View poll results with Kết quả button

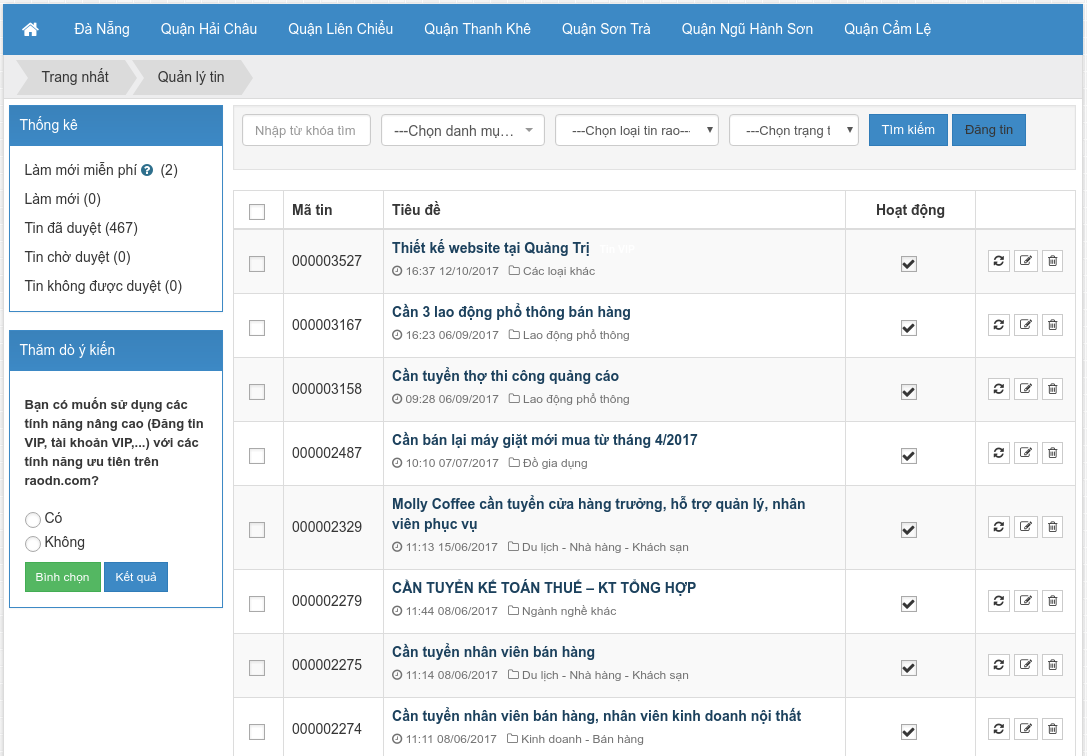136,577
